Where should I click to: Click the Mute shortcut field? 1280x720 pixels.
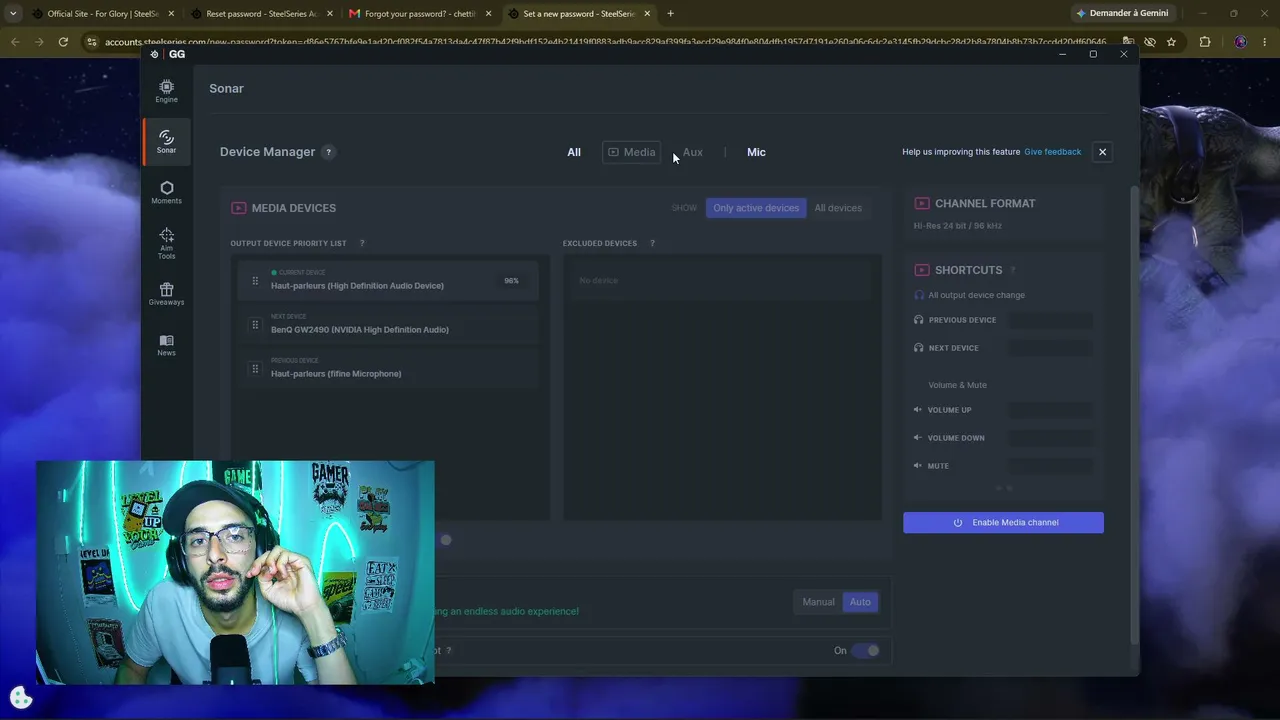click(x=1050, y=466)
